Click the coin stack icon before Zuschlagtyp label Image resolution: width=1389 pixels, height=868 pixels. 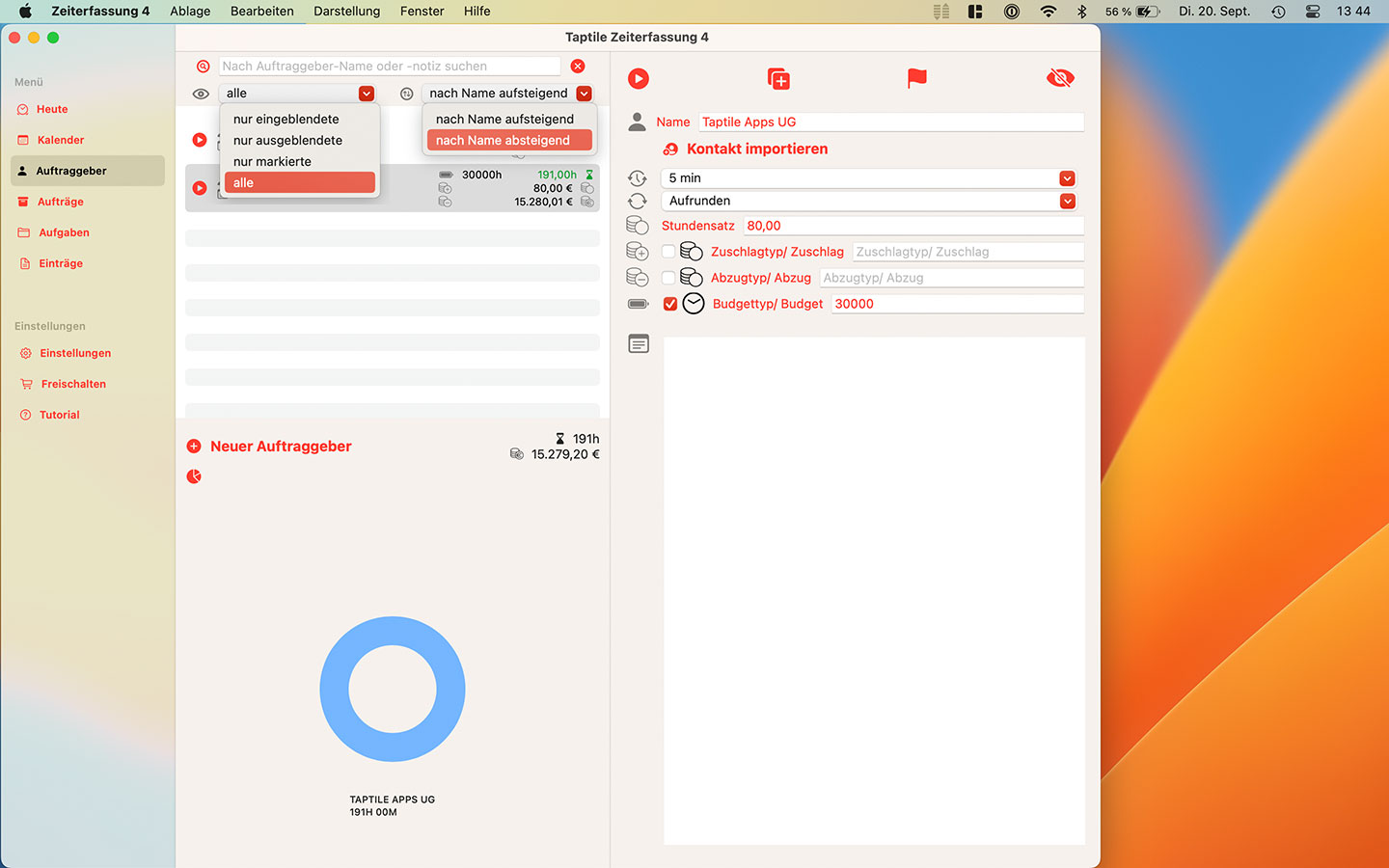(691, 252)
